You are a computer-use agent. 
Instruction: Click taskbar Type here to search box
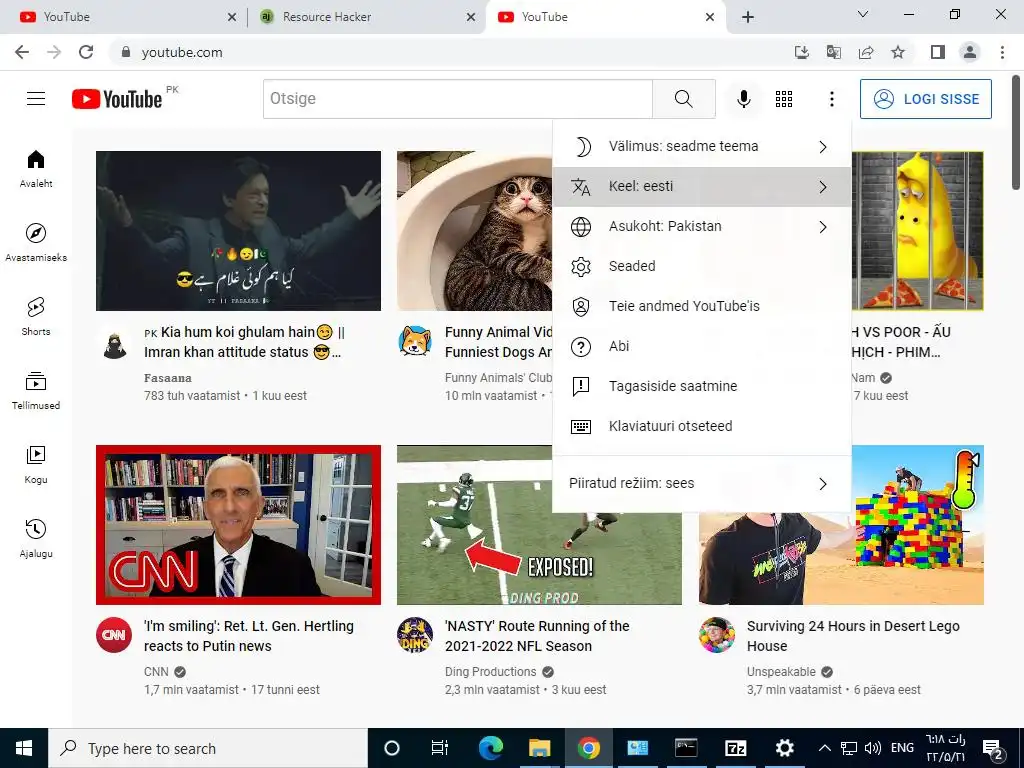[208, 748]
